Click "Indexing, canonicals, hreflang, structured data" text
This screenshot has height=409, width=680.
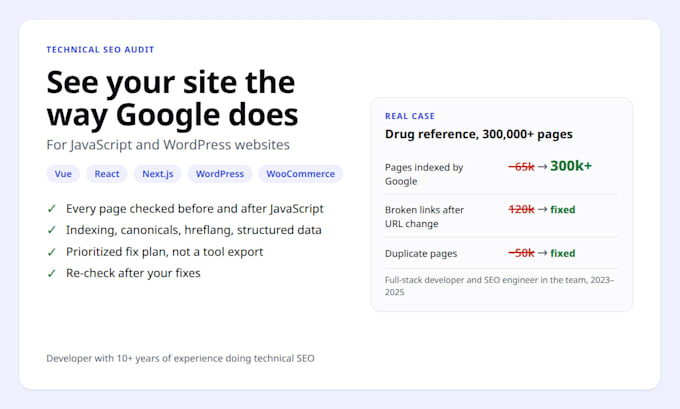click(194, 230)
